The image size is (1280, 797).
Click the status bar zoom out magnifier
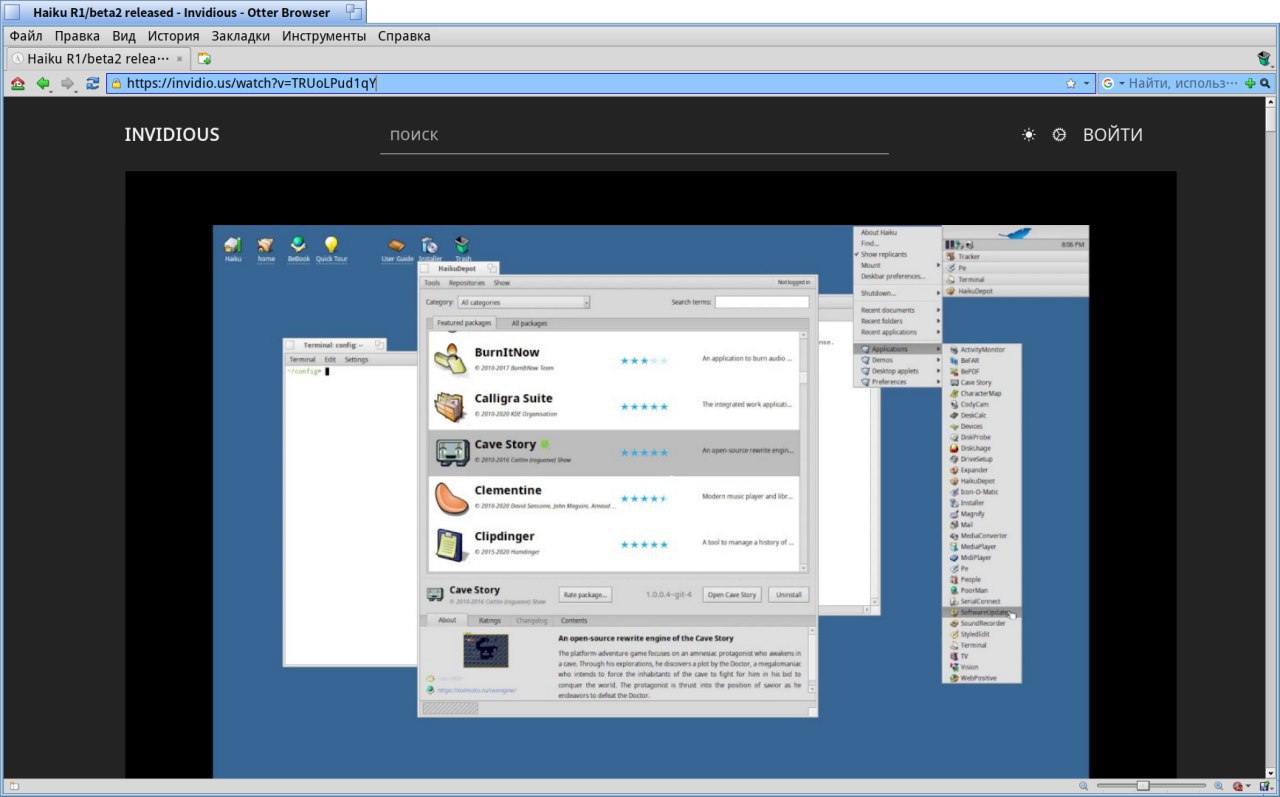pyautogui.click(x=1085, y=787)
